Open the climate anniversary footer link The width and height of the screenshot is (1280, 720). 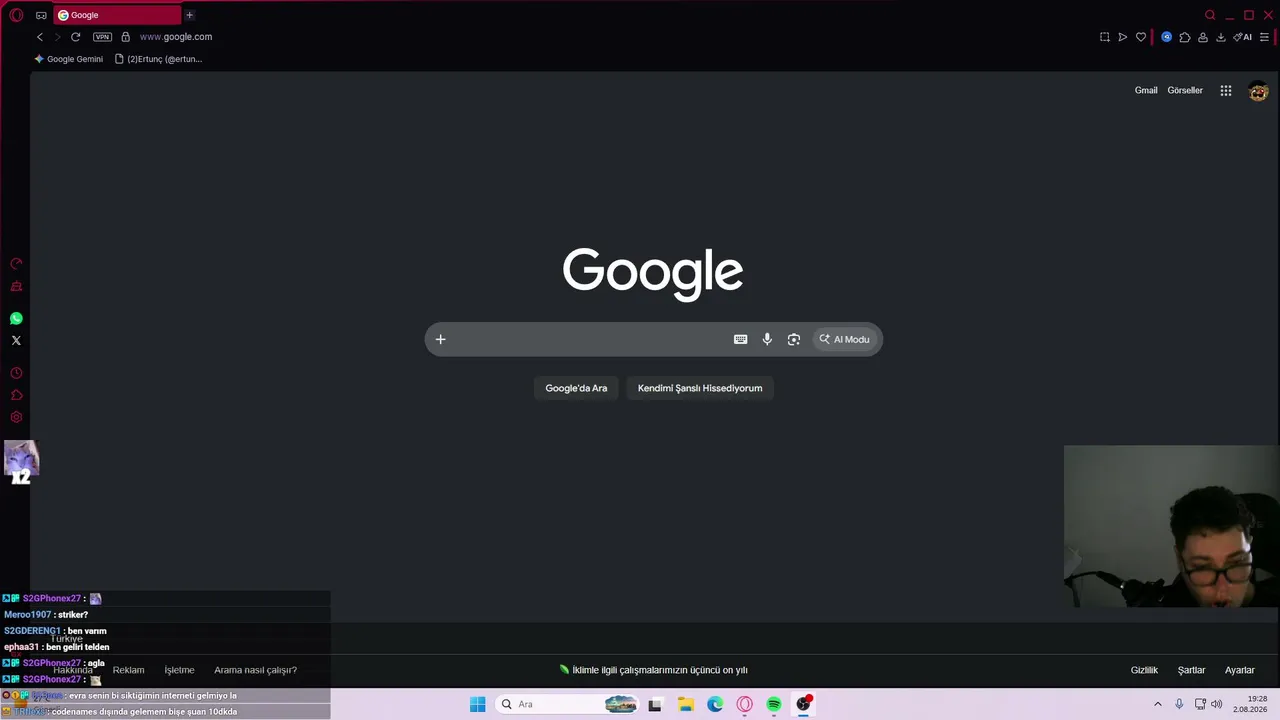(653, 670)
